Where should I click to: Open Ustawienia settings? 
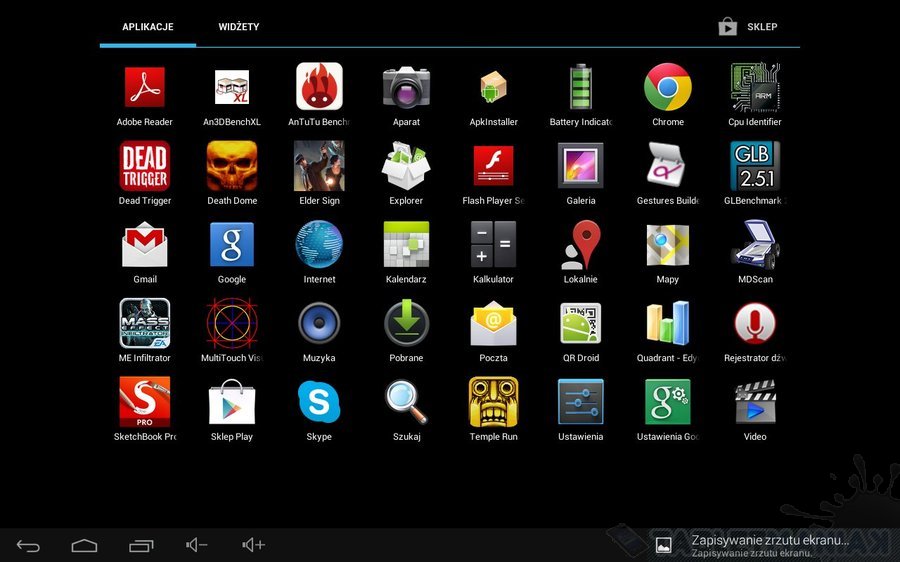coord(581,402)
